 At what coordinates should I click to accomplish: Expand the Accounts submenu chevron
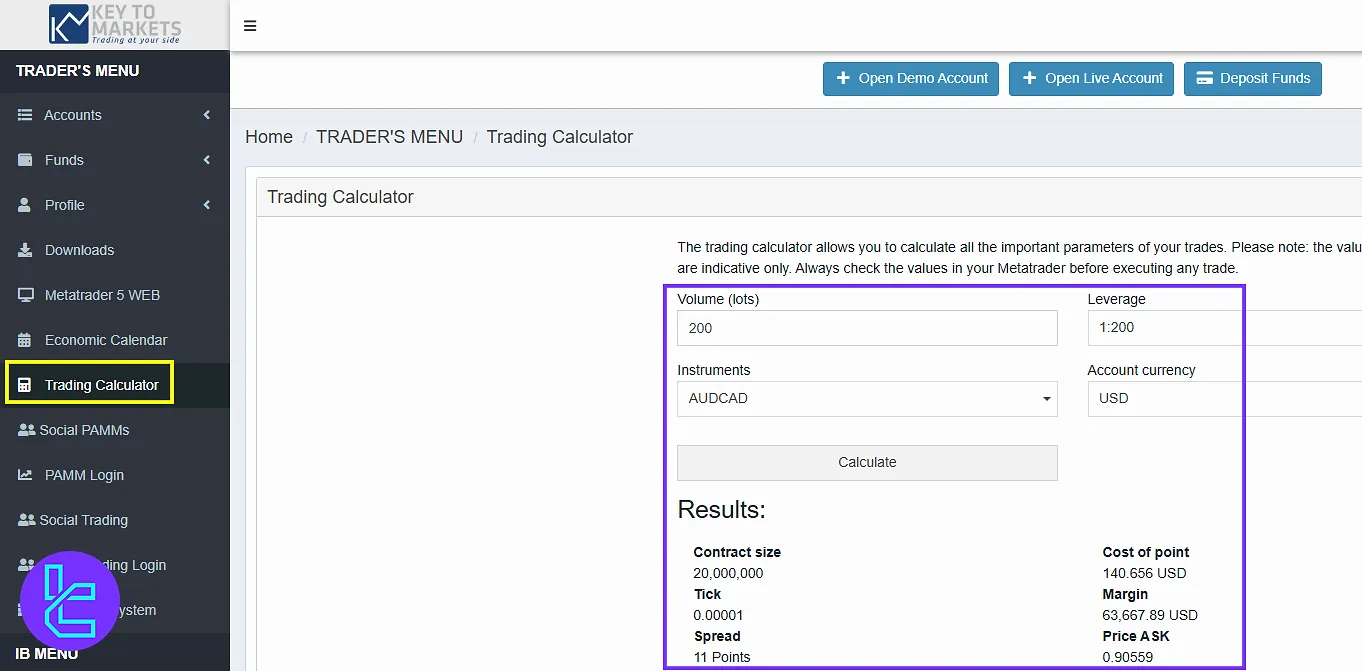[207, 115]
